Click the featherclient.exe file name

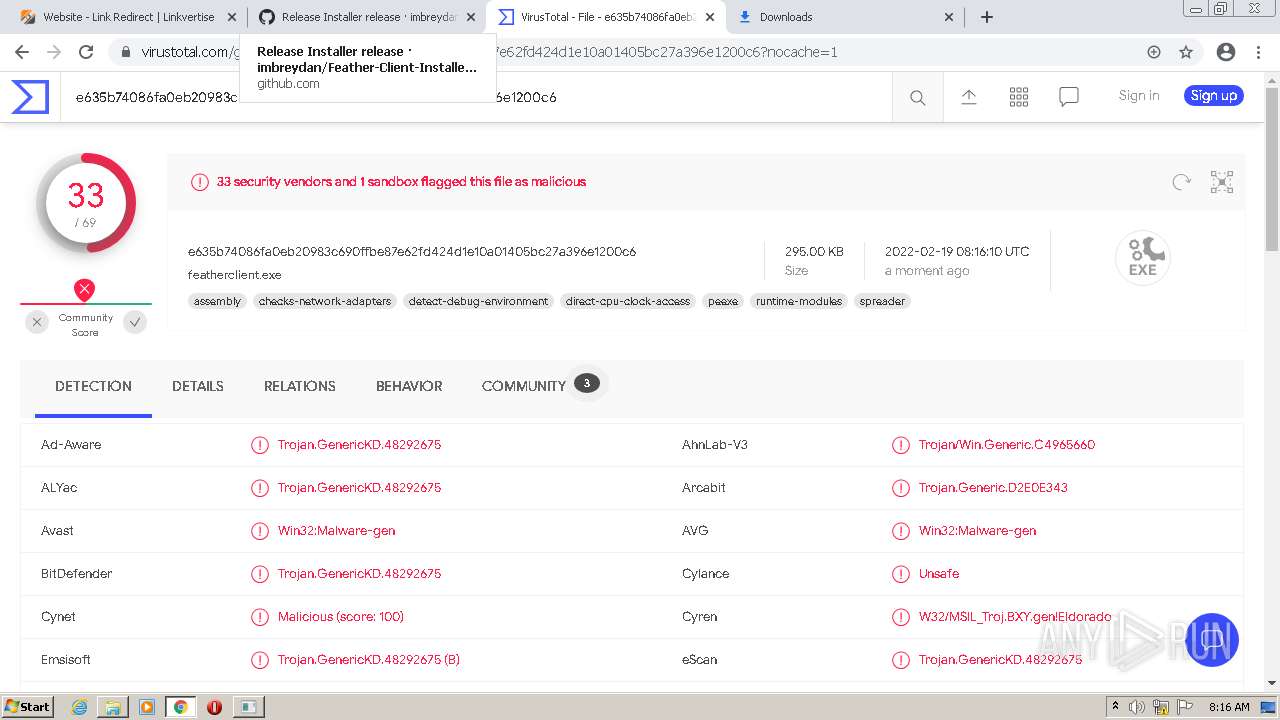(235, 274)
